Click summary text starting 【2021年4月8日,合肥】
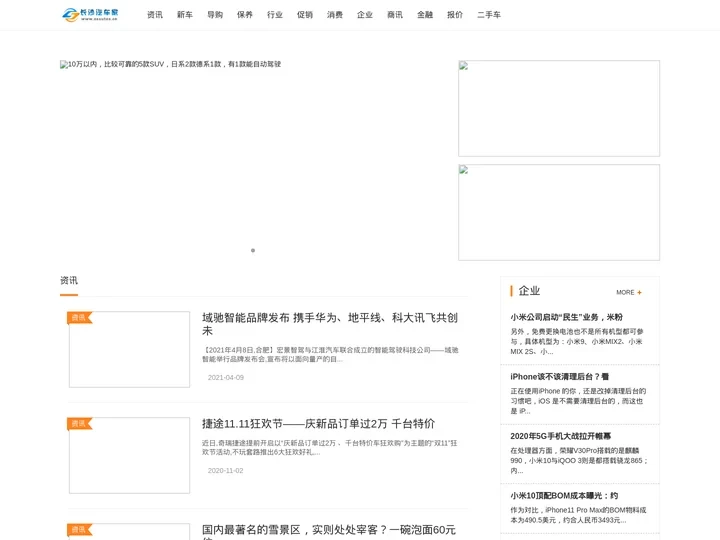This screenshot has height=540, width=720. (x=330, y=354)
